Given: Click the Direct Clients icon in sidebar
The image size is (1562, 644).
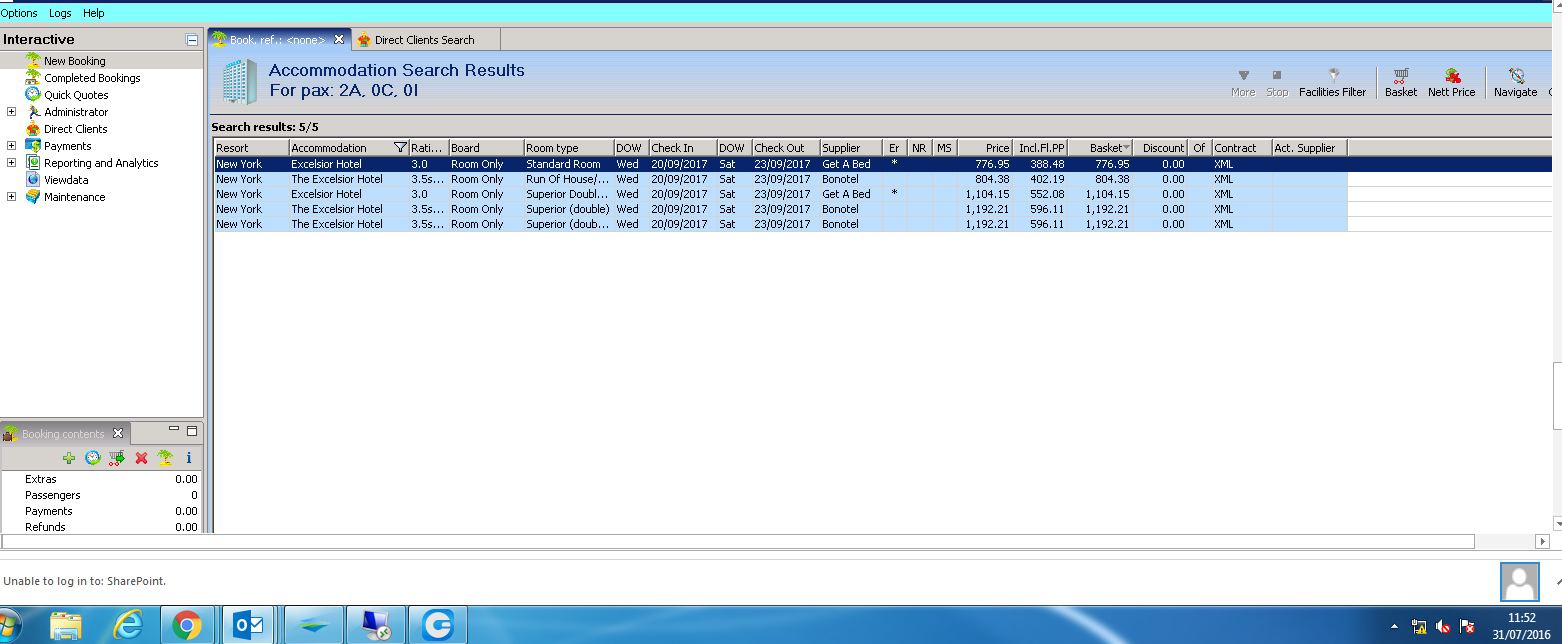Looking at the screenshot, I should (33, 129).
